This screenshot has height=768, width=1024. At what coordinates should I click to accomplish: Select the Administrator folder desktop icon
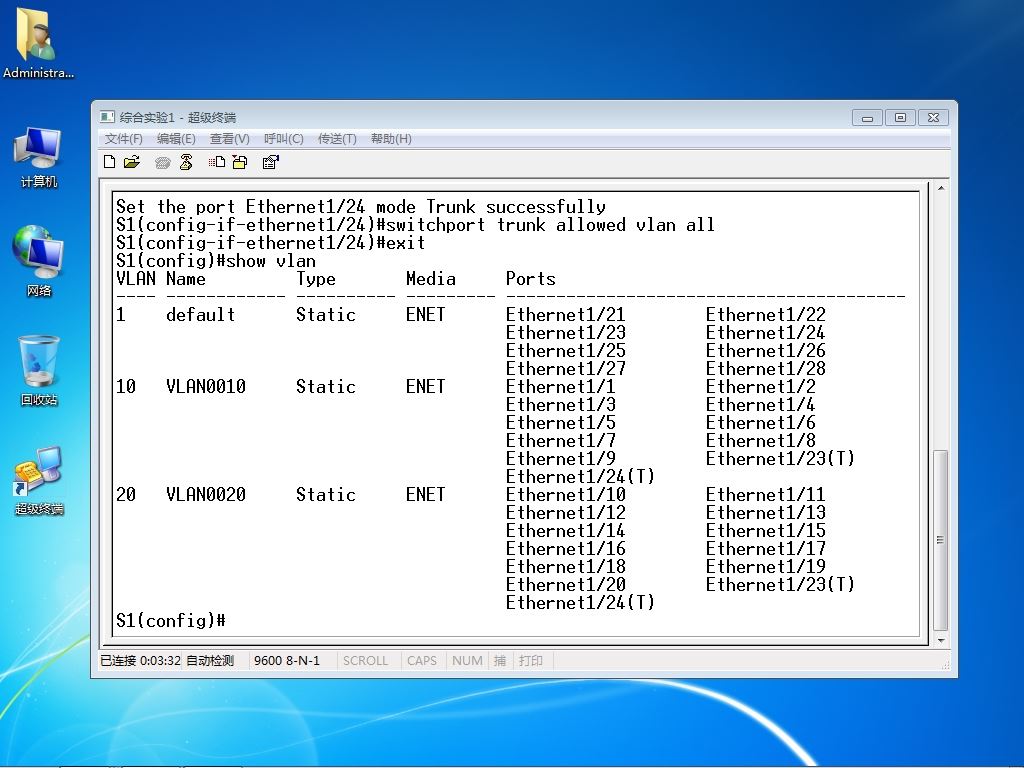38,43
